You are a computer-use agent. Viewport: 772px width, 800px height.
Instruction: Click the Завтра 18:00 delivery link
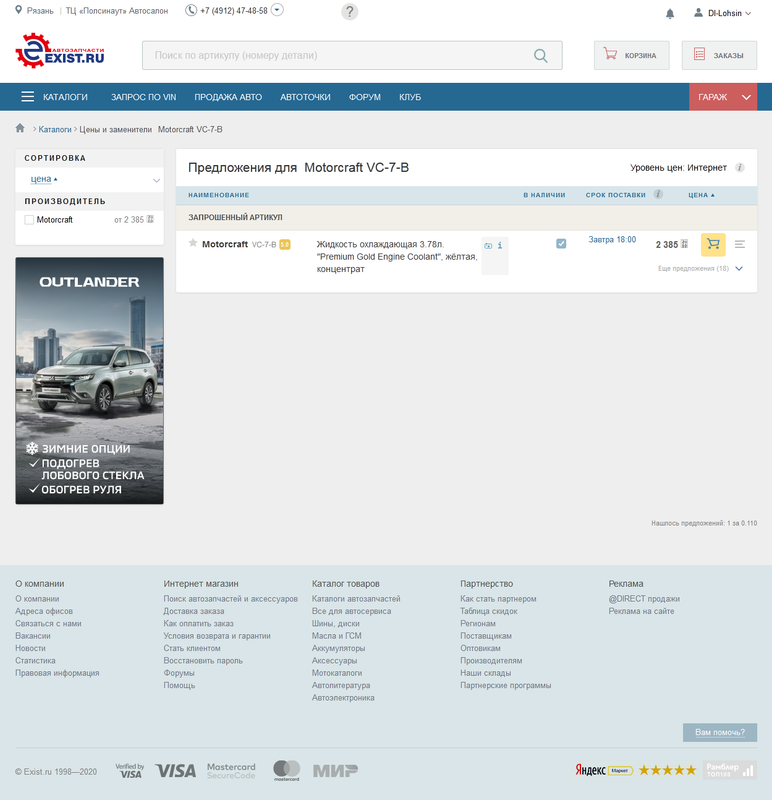click(x=612, y=239)
